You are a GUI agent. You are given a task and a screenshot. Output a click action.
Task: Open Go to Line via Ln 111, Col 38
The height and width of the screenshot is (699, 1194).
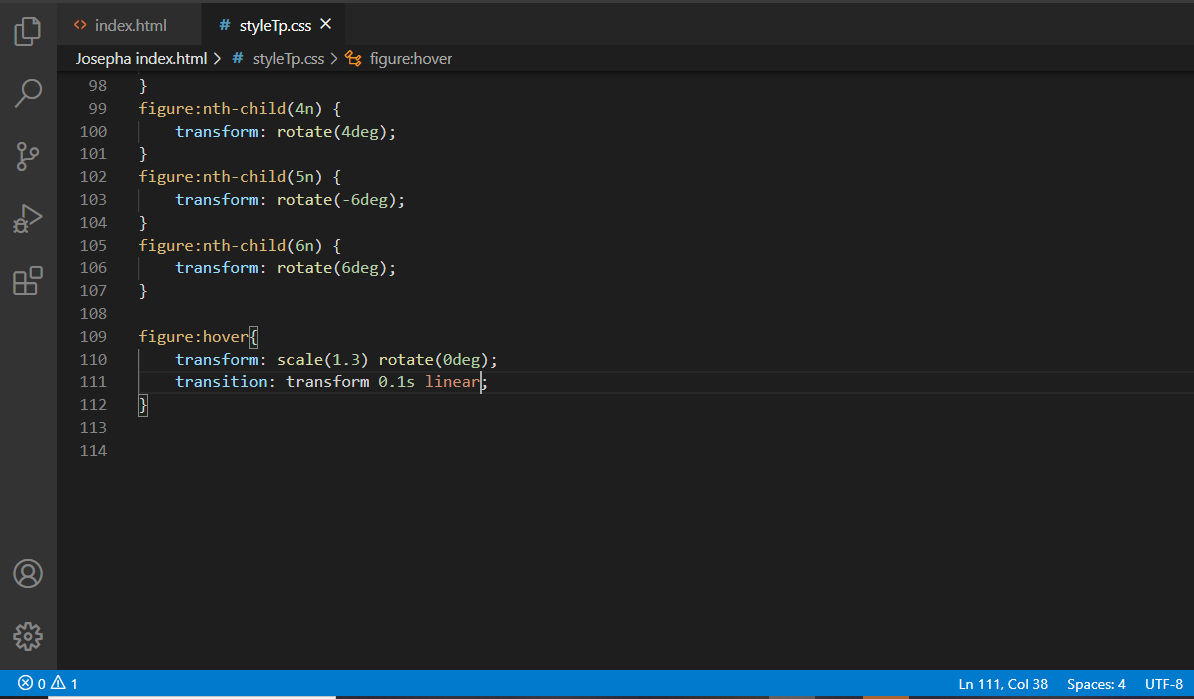coord(1003,684)
